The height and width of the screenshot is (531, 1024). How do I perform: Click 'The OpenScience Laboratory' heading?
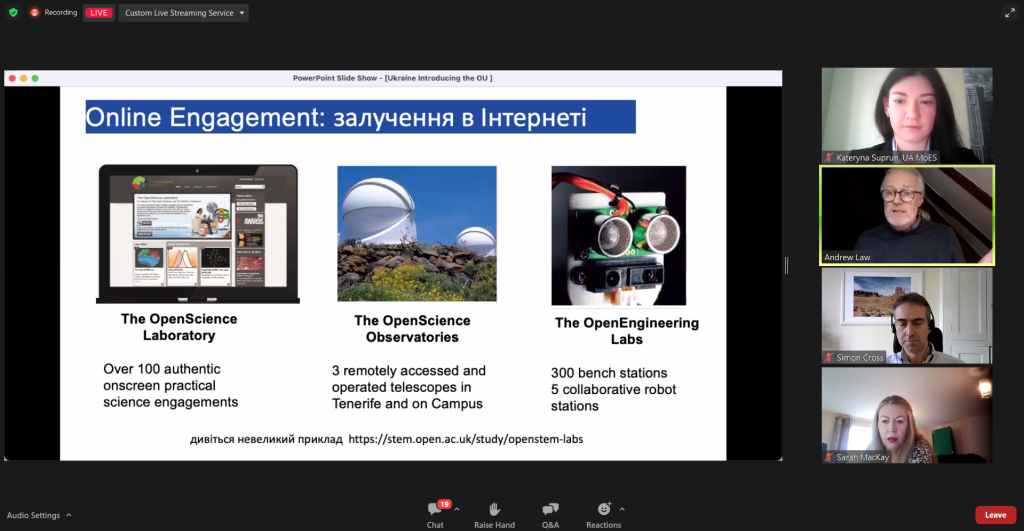click(179, 327)
